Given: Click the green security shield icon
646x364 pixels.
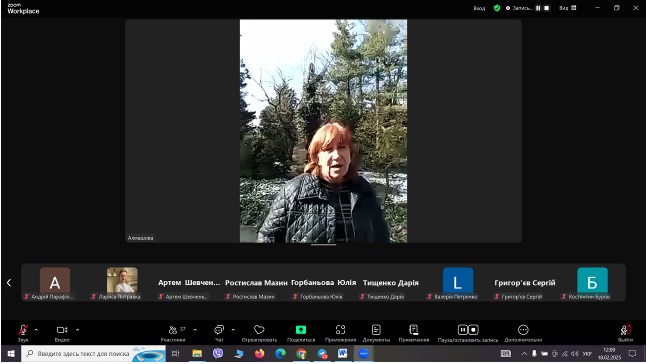Looking at the screenshot, I should tap(497, 8).
